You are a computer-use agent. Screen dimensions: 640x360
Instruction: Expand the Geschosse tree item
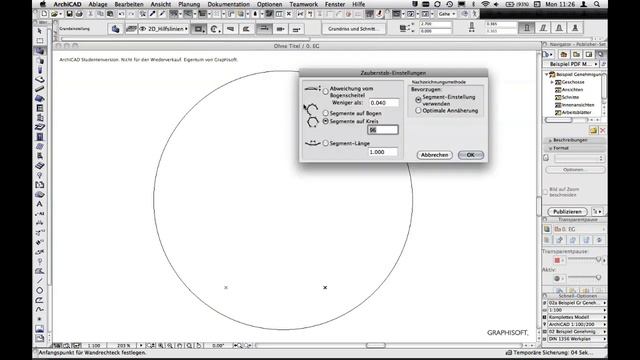click(x=552, y=82)
